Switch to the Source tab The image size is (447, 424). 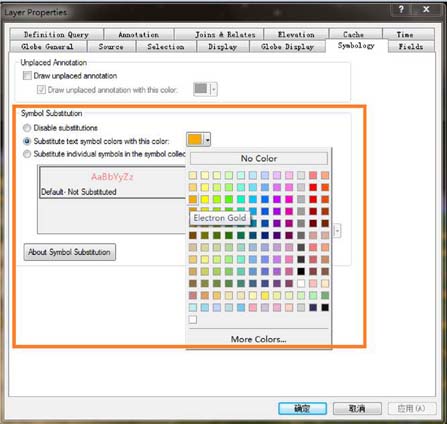tap(111, 47)
